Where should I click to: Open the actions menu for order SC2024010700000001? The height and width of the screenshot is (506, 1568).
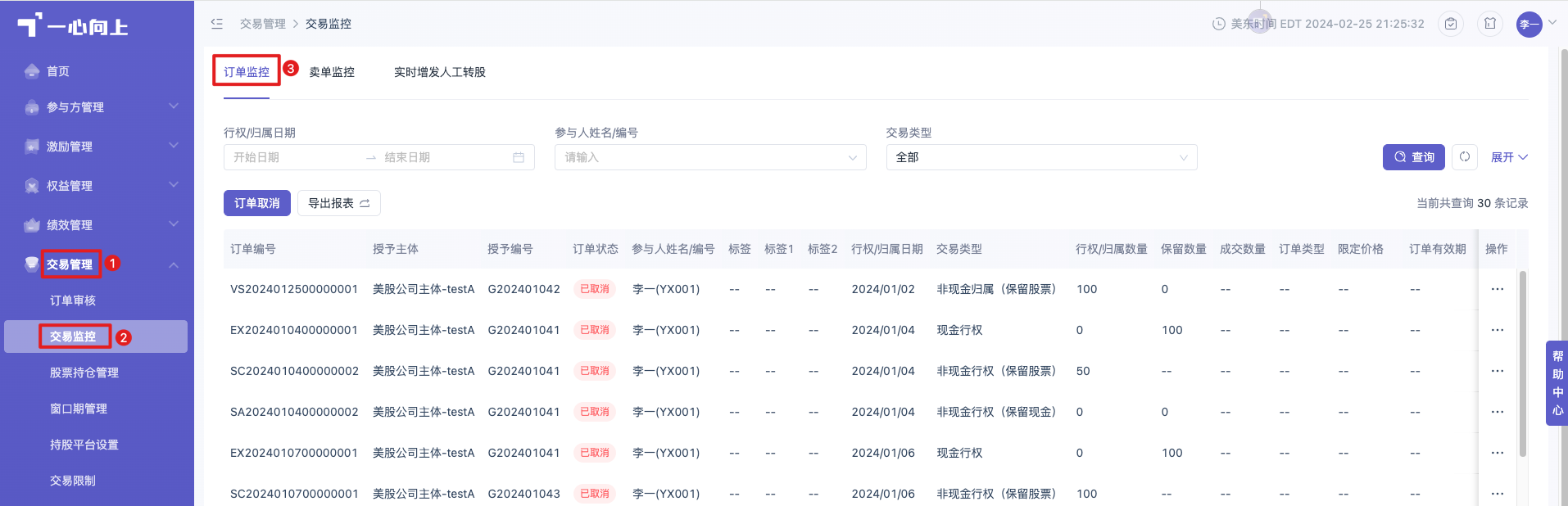1498,494
